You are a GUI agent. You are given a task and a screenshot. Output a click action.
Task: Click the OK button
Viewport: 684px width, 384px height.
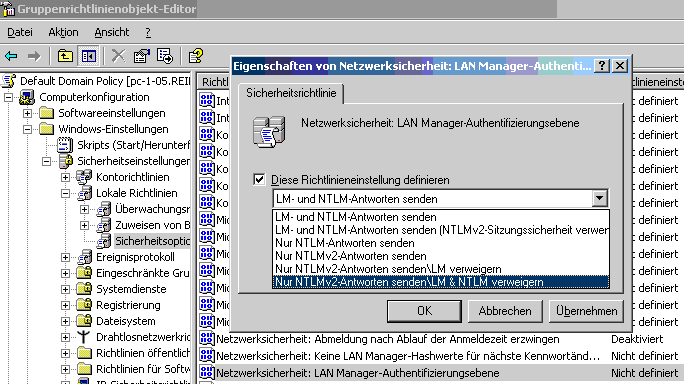click(x=424, y=311)
